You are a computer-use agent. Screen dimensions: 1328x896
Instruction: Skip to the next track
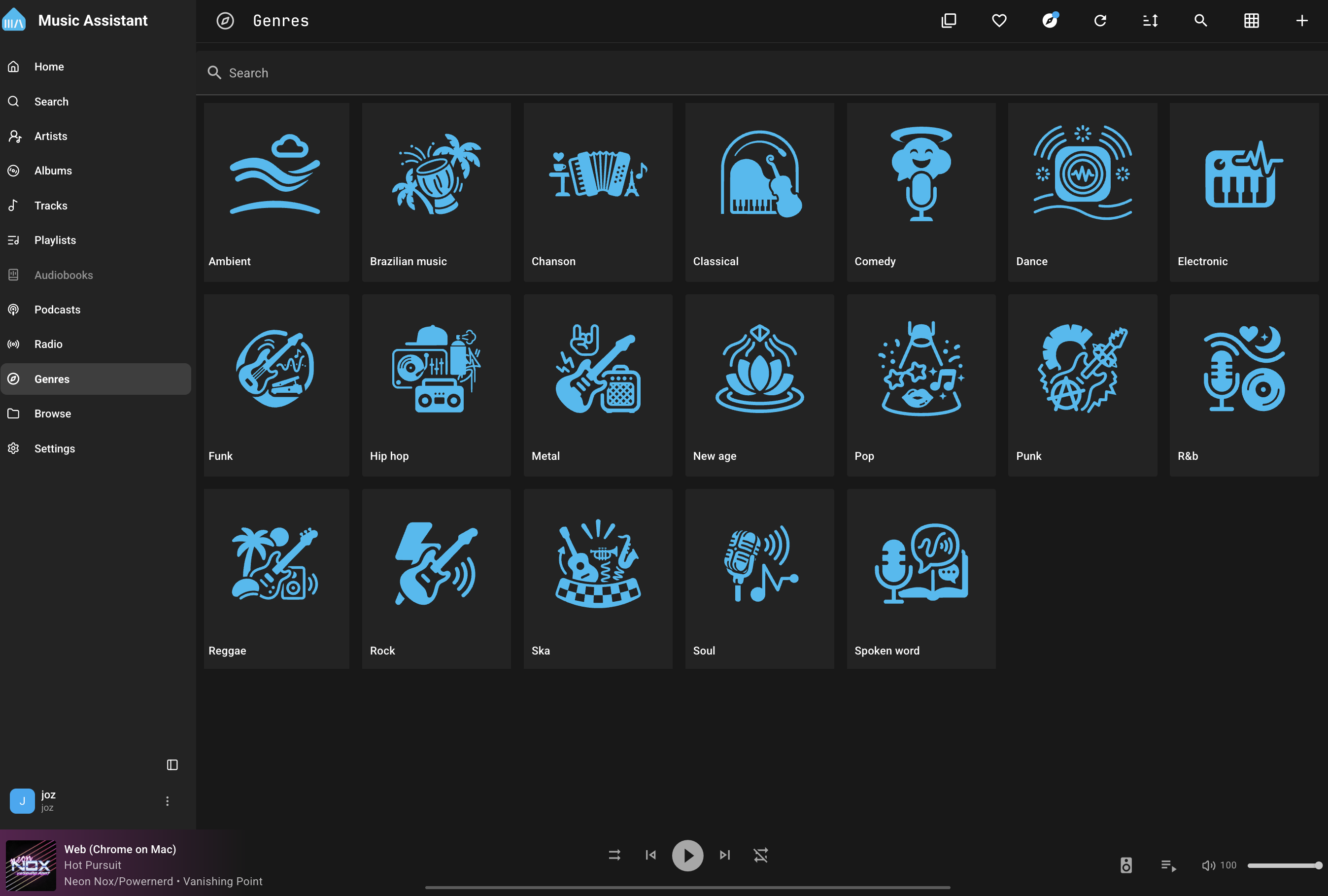(725, 855)
